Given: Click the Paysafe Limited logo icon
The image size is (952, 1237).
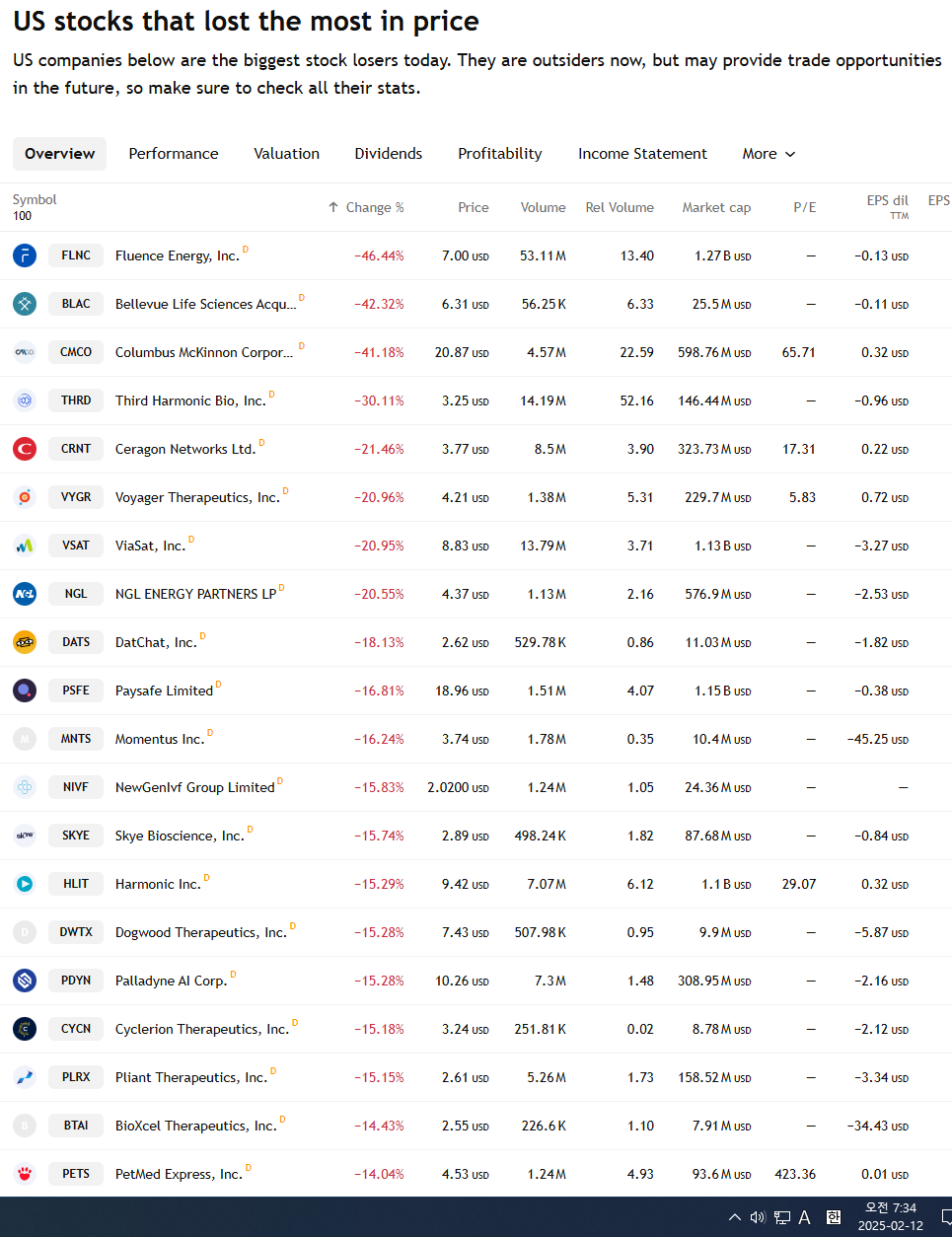Looking at the screenshot, I should pos(25,691).
